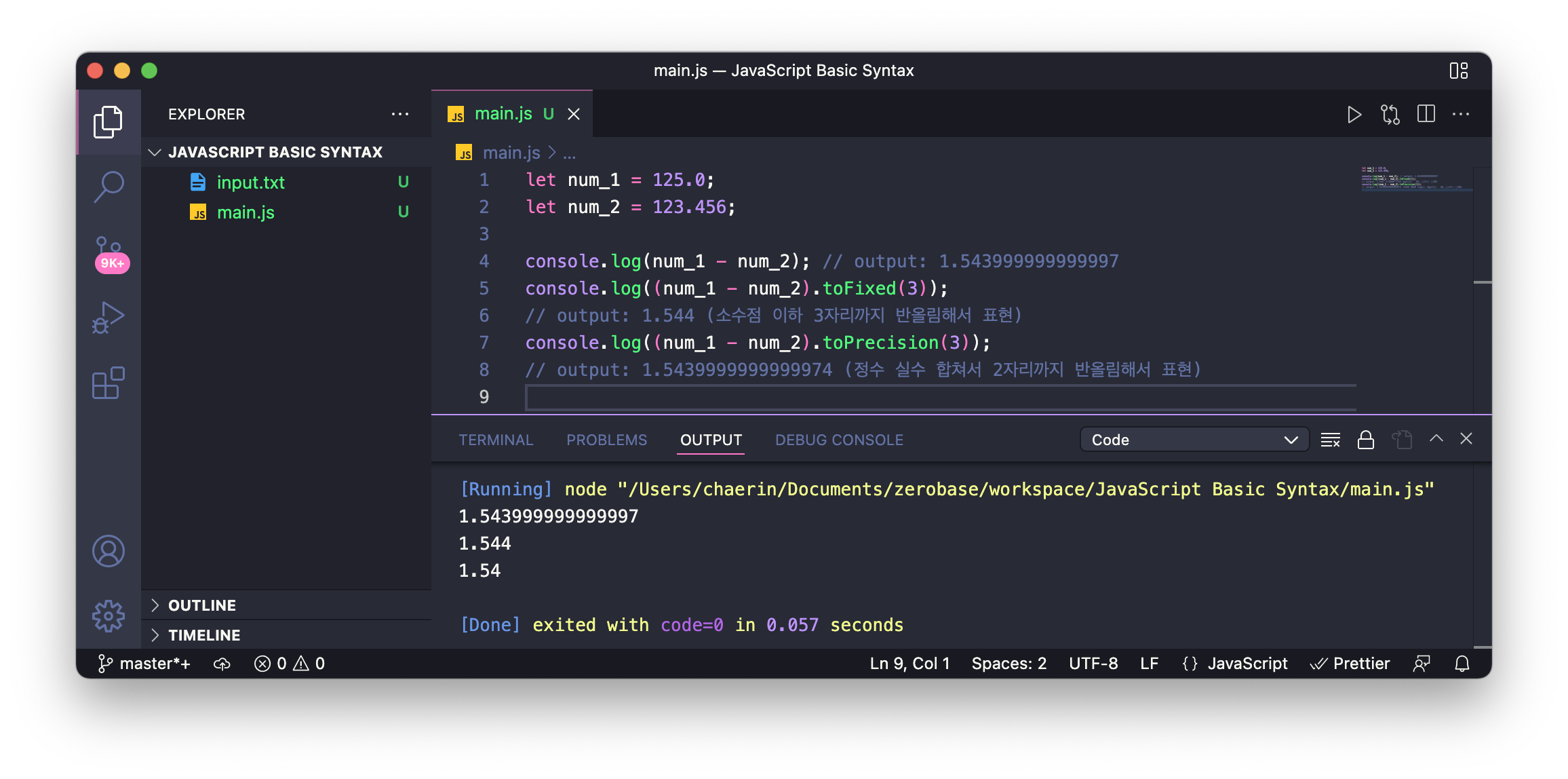Toggle output auto-scroll lock

(1365, 440)
